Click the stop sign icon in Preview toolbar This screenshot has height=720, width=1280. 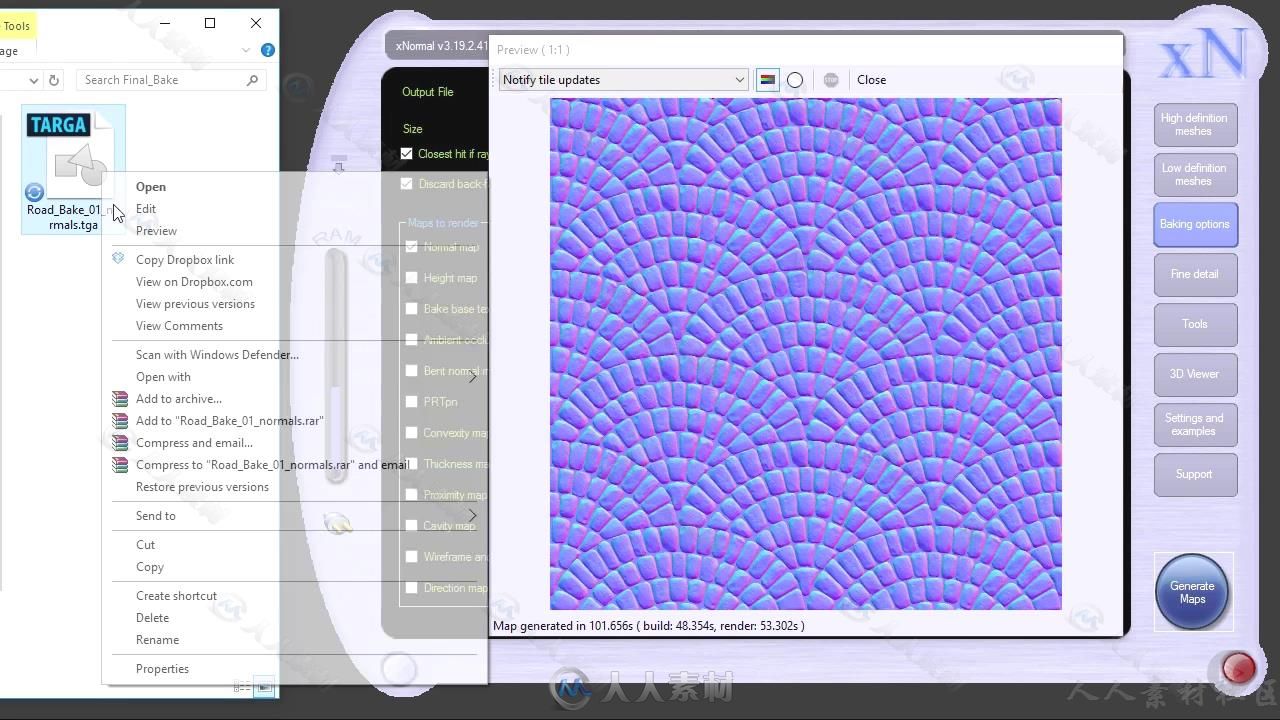pyautogui.click(x=831, y=80)
